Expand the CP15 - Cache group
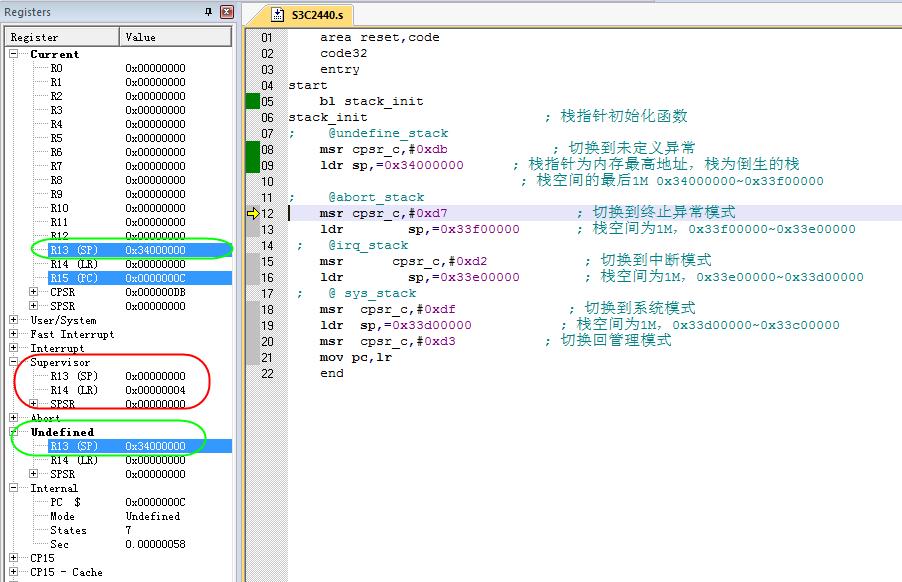This screenshot has width=902, height=582. [15, 572]
